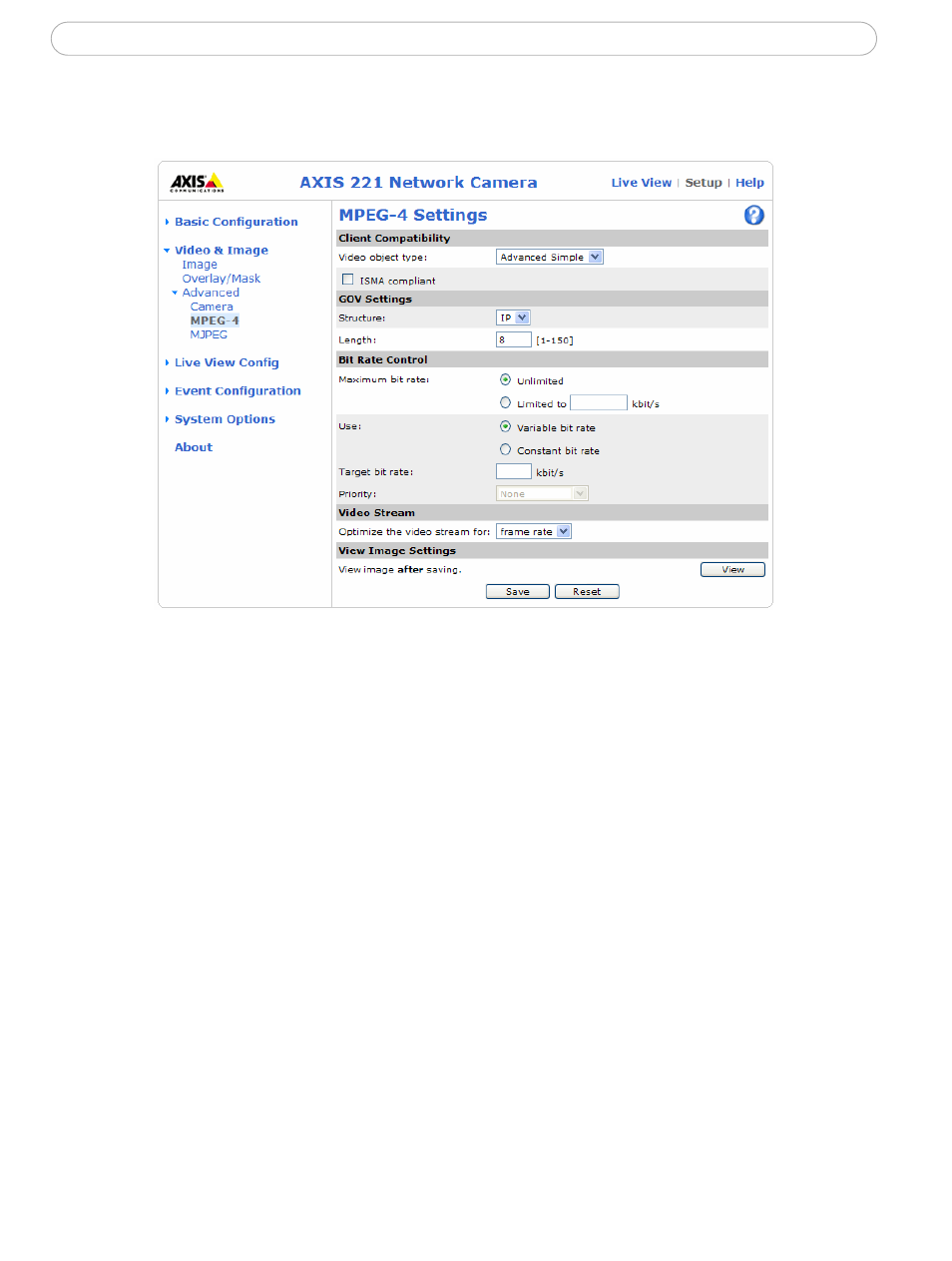Open the Camera settings page
This screenshot has width=952, height=1261.
coord(212,307)
